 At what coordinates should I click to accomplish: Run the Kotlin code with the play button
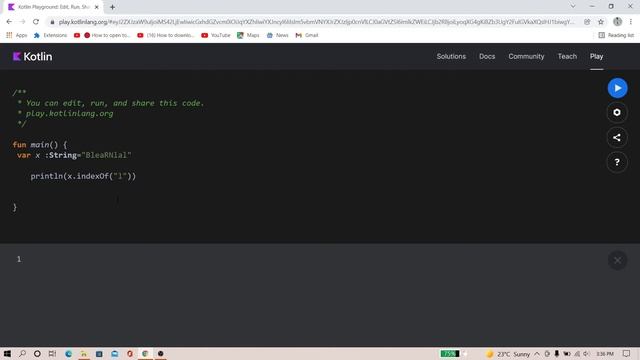tap(617, 88)
